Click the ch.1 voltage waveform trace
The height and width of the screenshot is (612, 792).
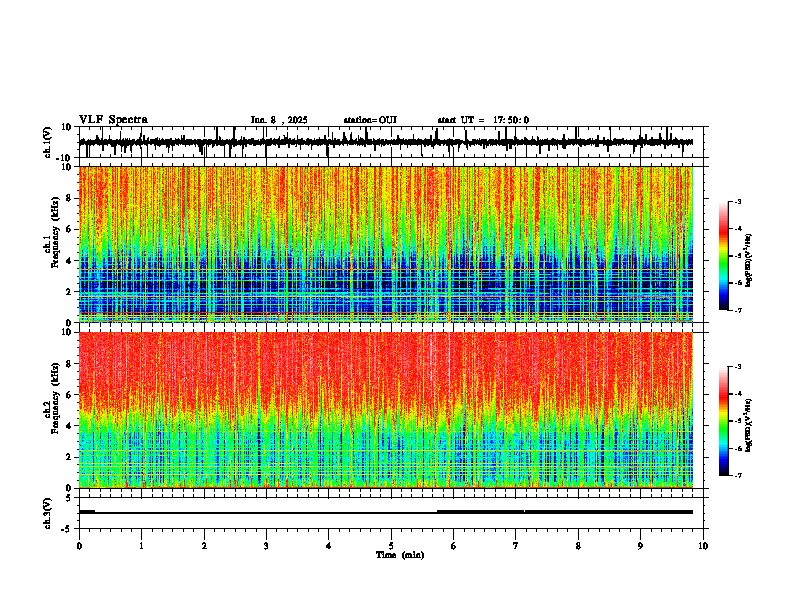click(x=385, y=142)
